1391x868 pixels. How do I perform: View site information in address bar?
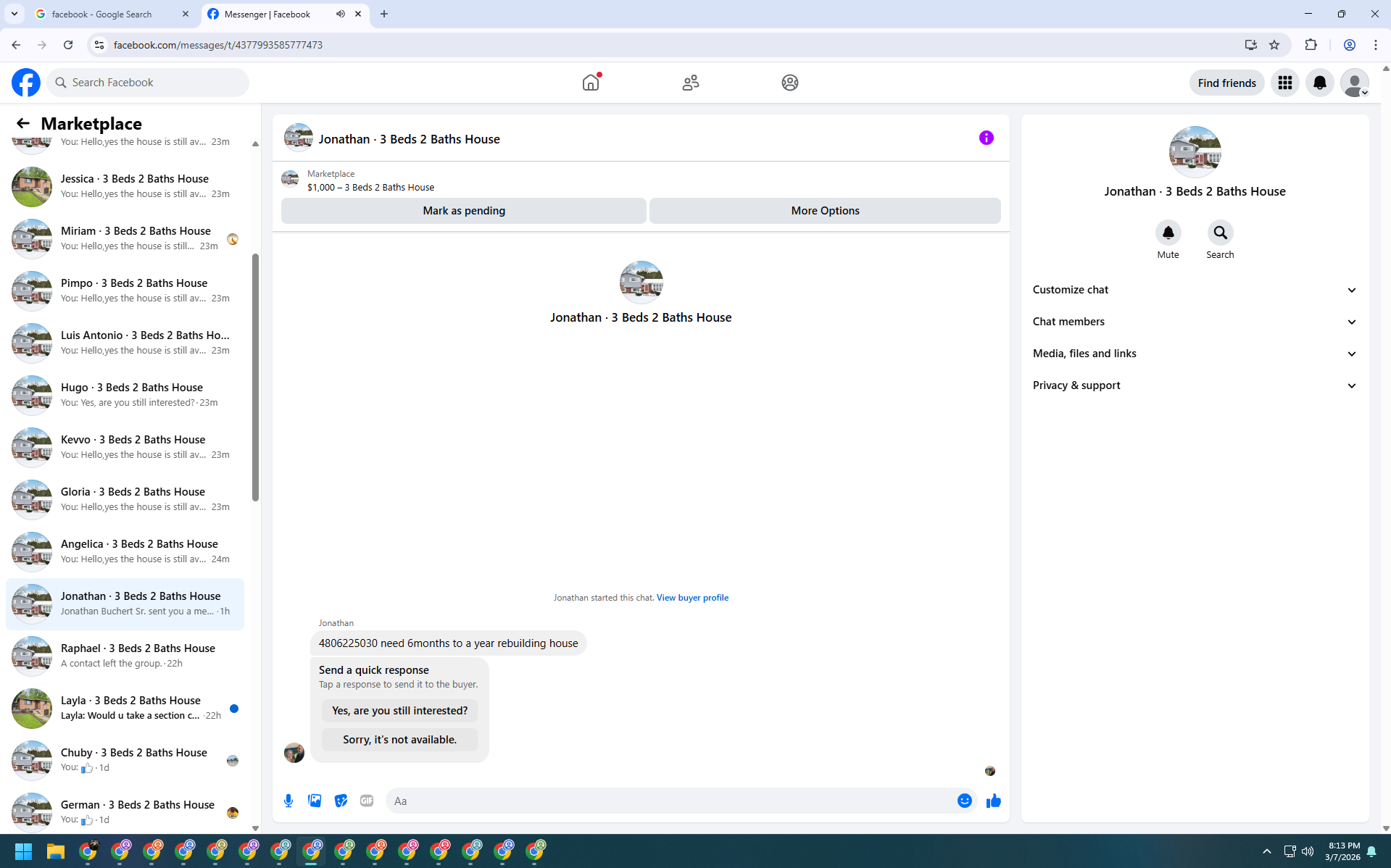(x=99, y=45)
